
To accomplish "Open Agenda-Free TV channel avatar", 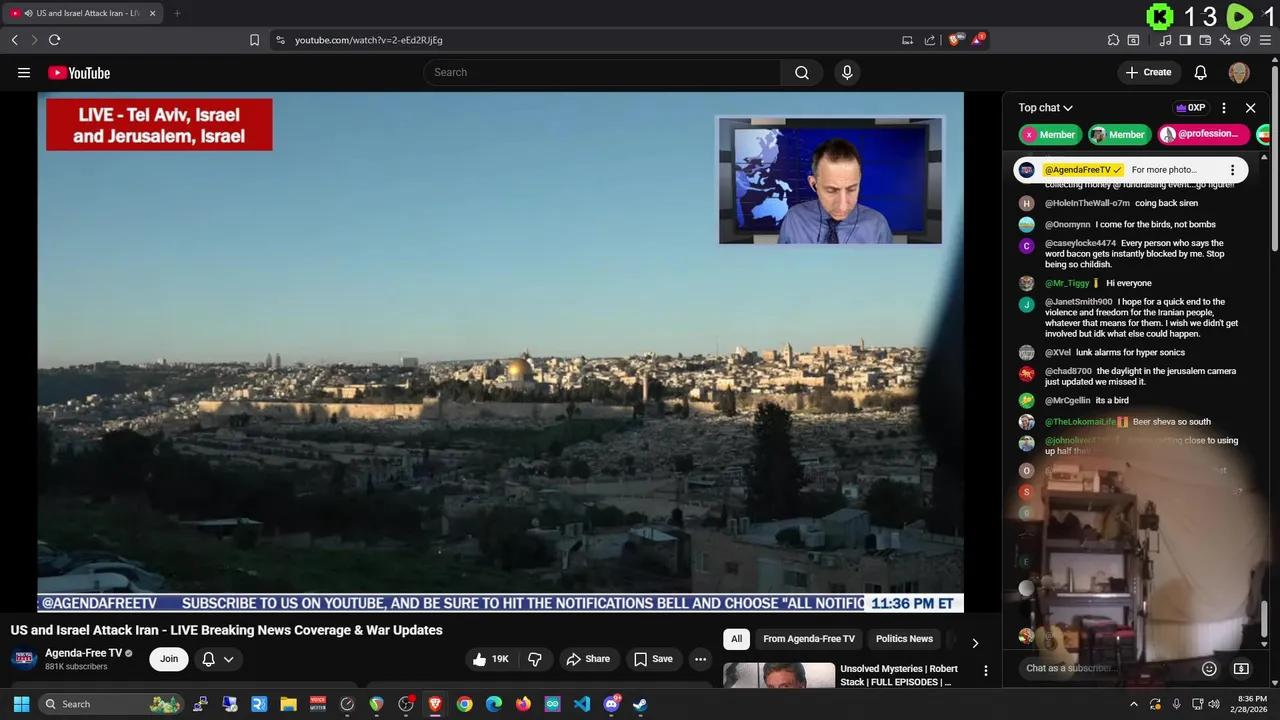I will [x=24, y=659].
